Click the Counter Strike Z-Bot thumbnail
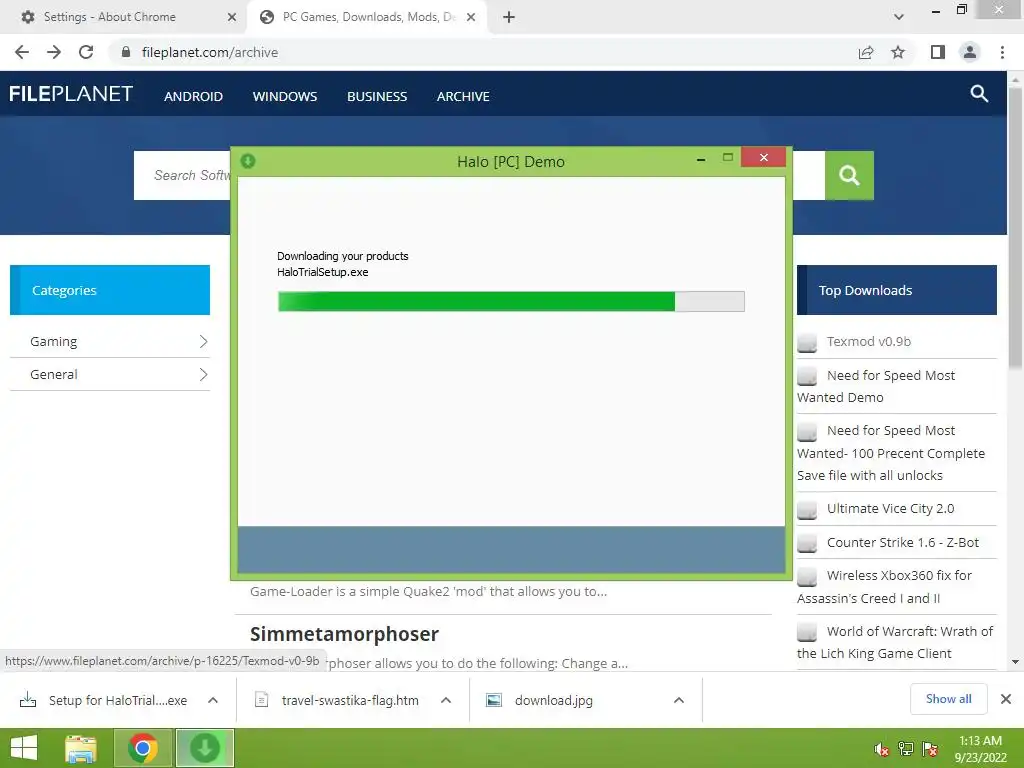 pos(807,543)
